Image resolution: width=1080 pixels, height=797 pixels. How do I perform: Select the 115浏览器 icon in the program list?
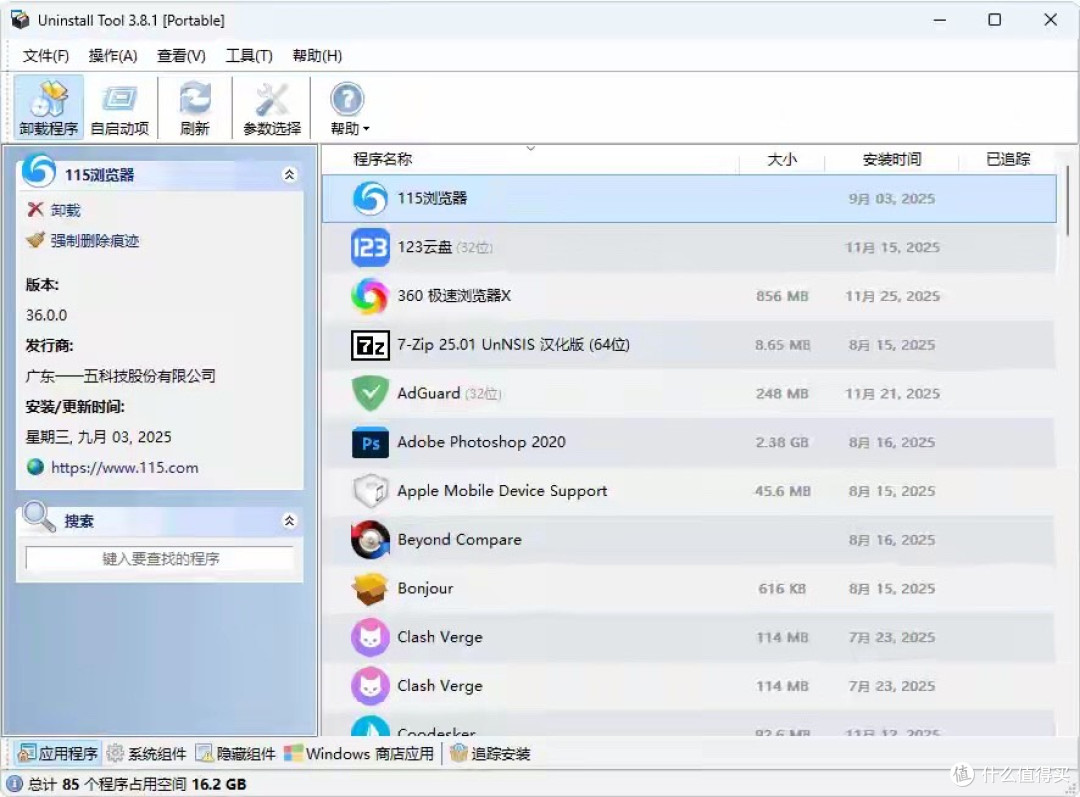370,198
